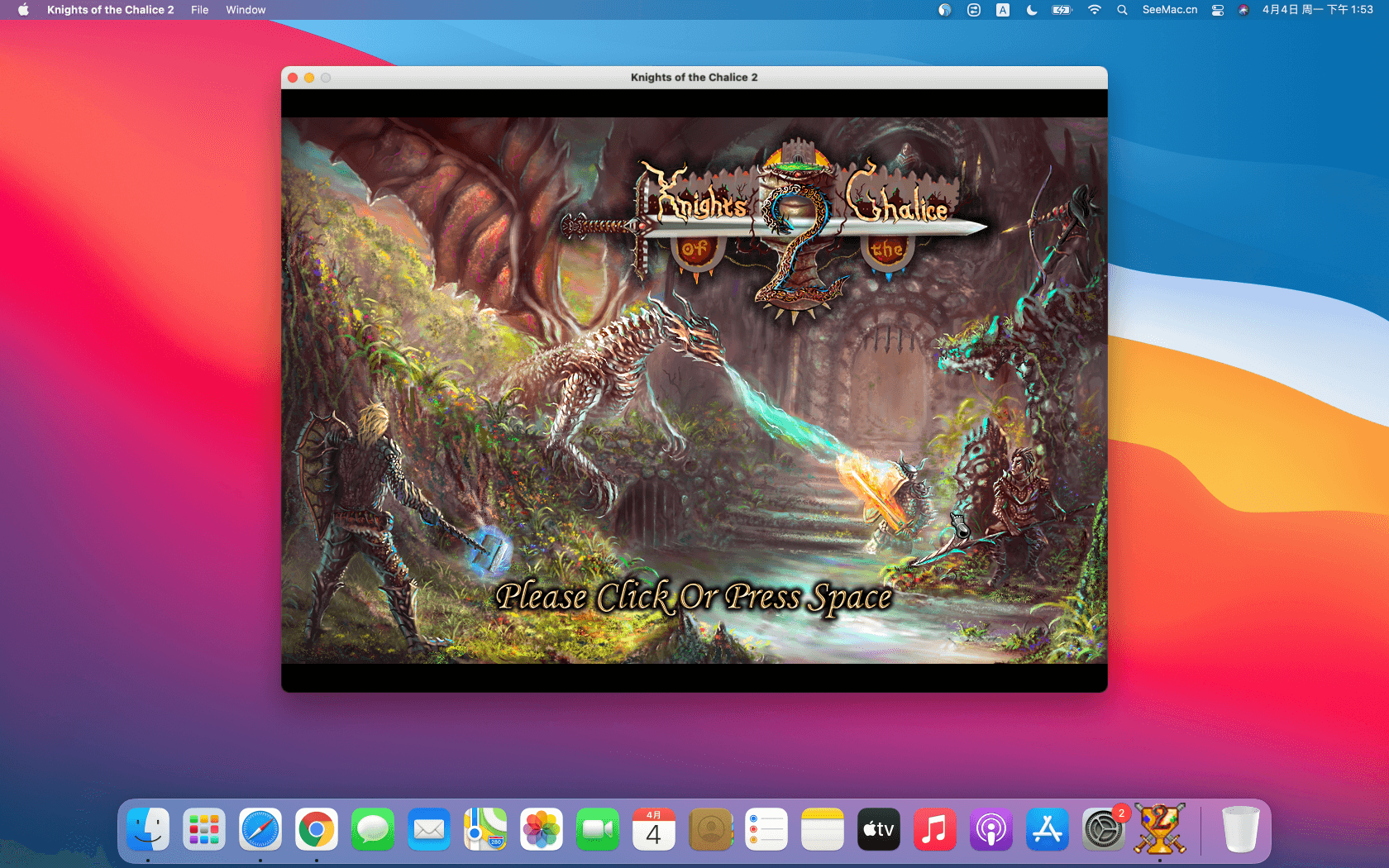The height and width of the screenshot is (868, 1389).
Task: Open Finder from the Dock
Action: [x=148, y=829]
